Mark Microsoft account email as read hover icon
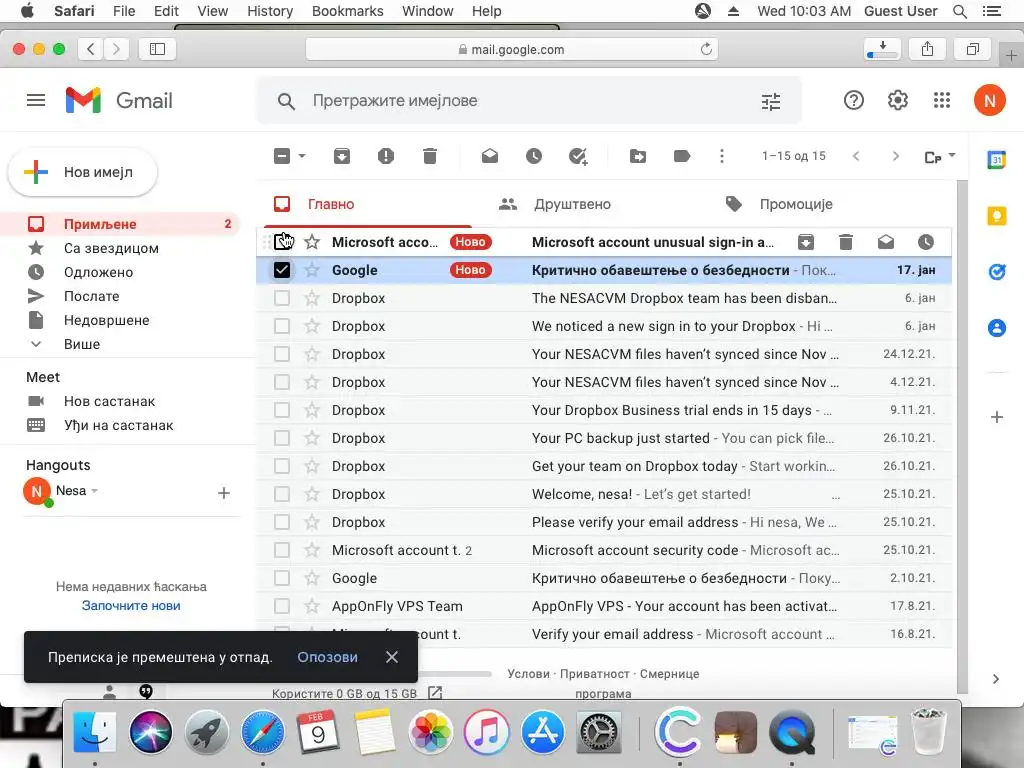1024x768 pixels. coord(886,242)
